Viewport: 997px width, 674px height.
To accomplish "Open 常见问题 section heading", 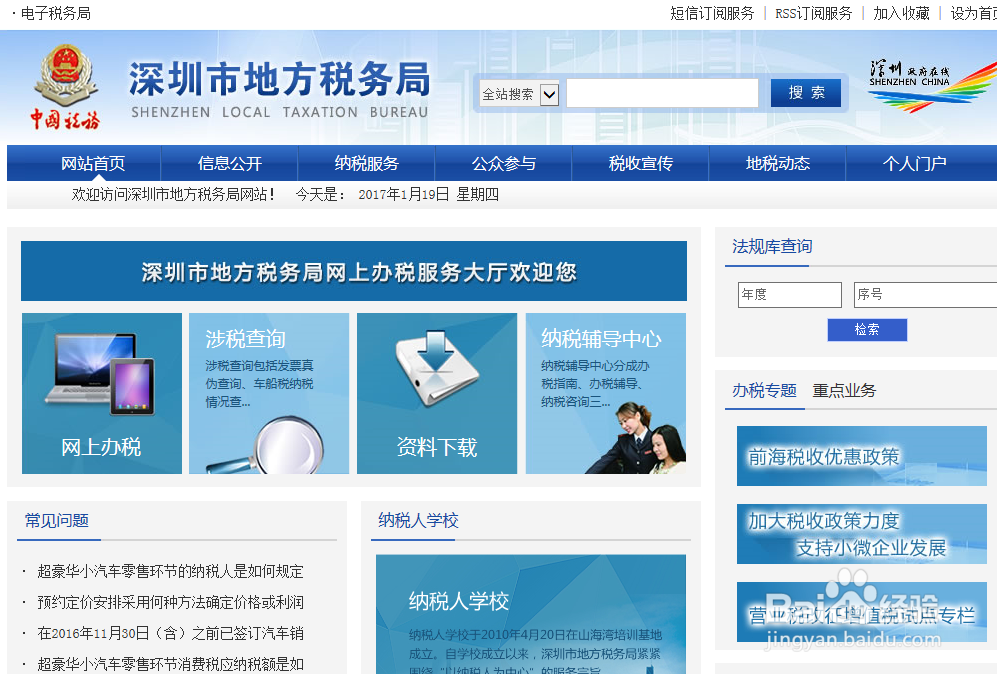I will 57,521.
